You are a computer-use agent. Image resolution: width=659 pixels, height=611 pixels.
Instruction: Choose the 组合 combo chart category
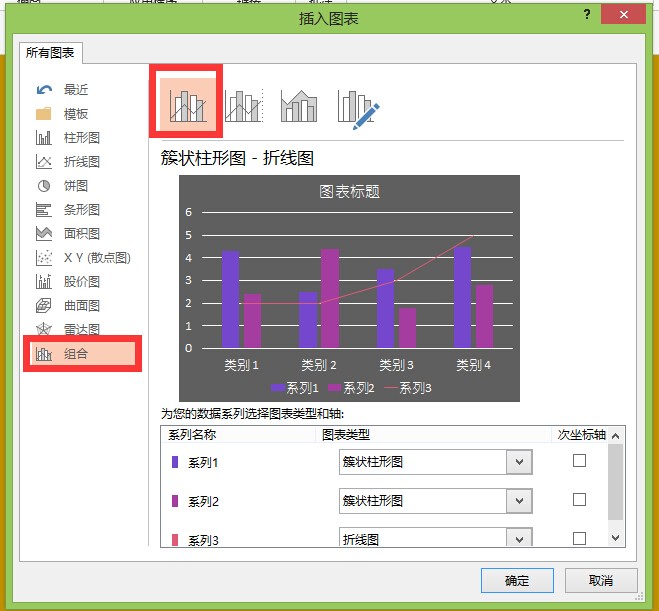(x=83, y=354)
